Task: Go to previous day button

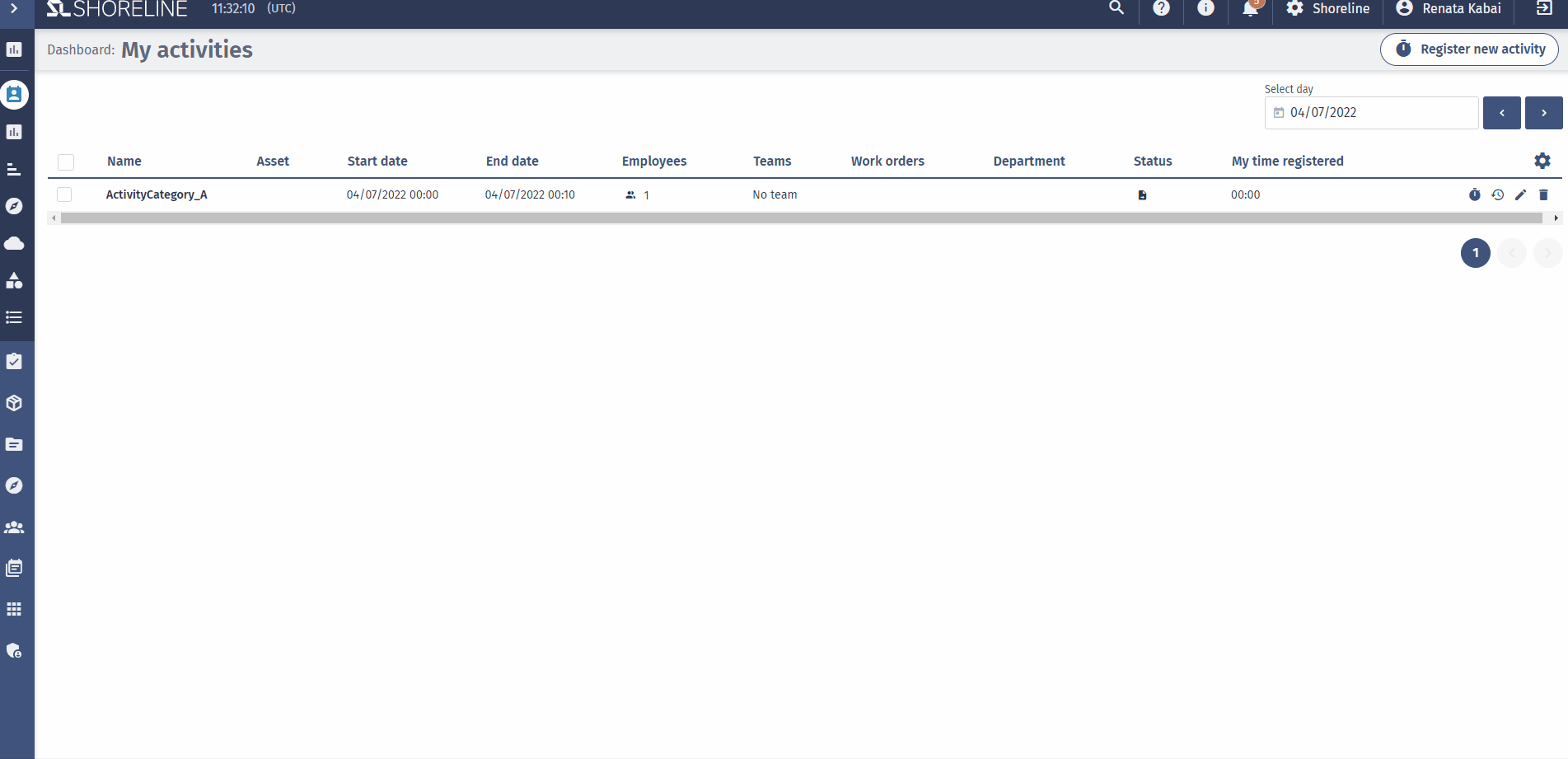Action: 1501,113
